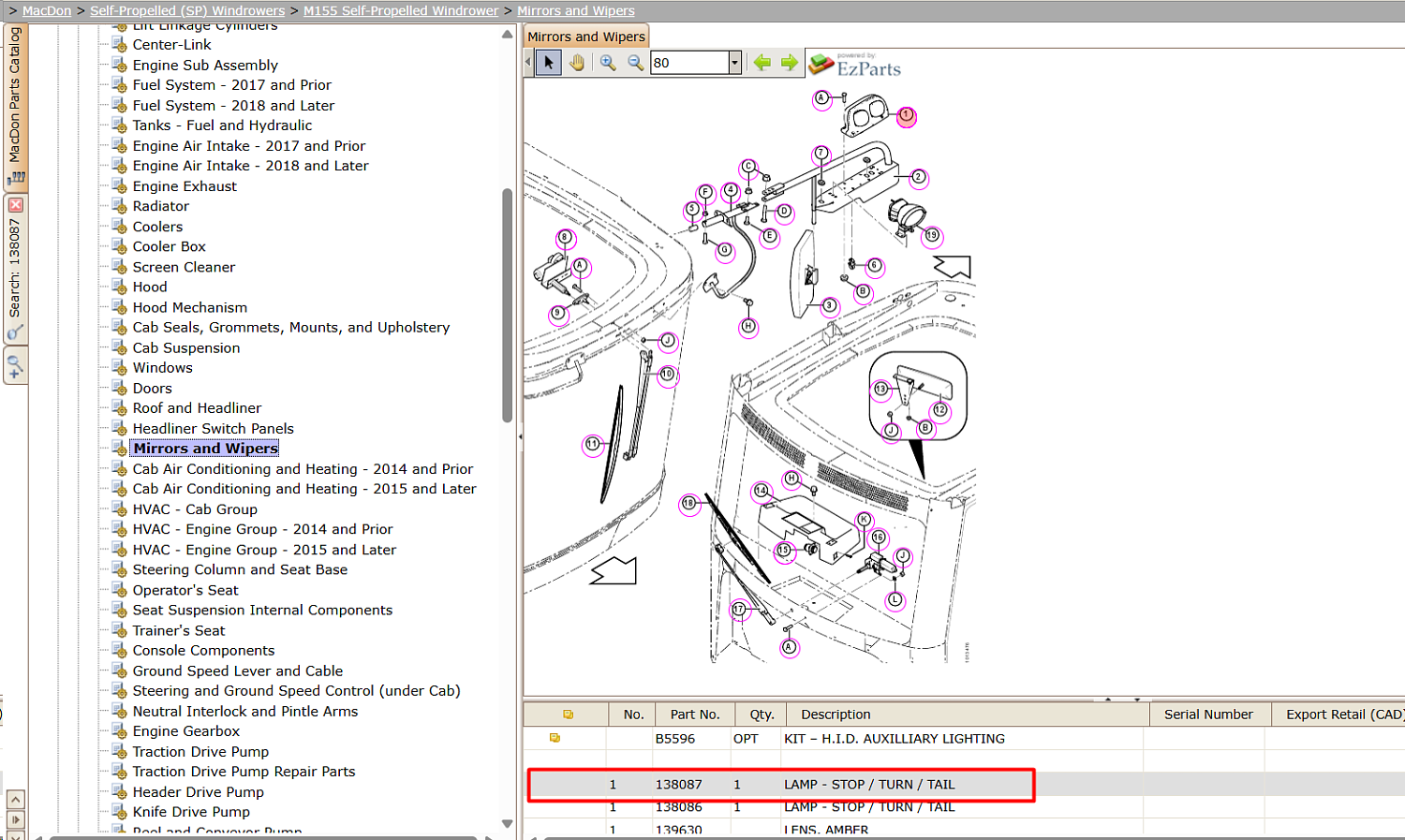This screenshot has width=1405, height=840.
Task: Click the new search magnifier-plus side tab
Action: (15, 366)
